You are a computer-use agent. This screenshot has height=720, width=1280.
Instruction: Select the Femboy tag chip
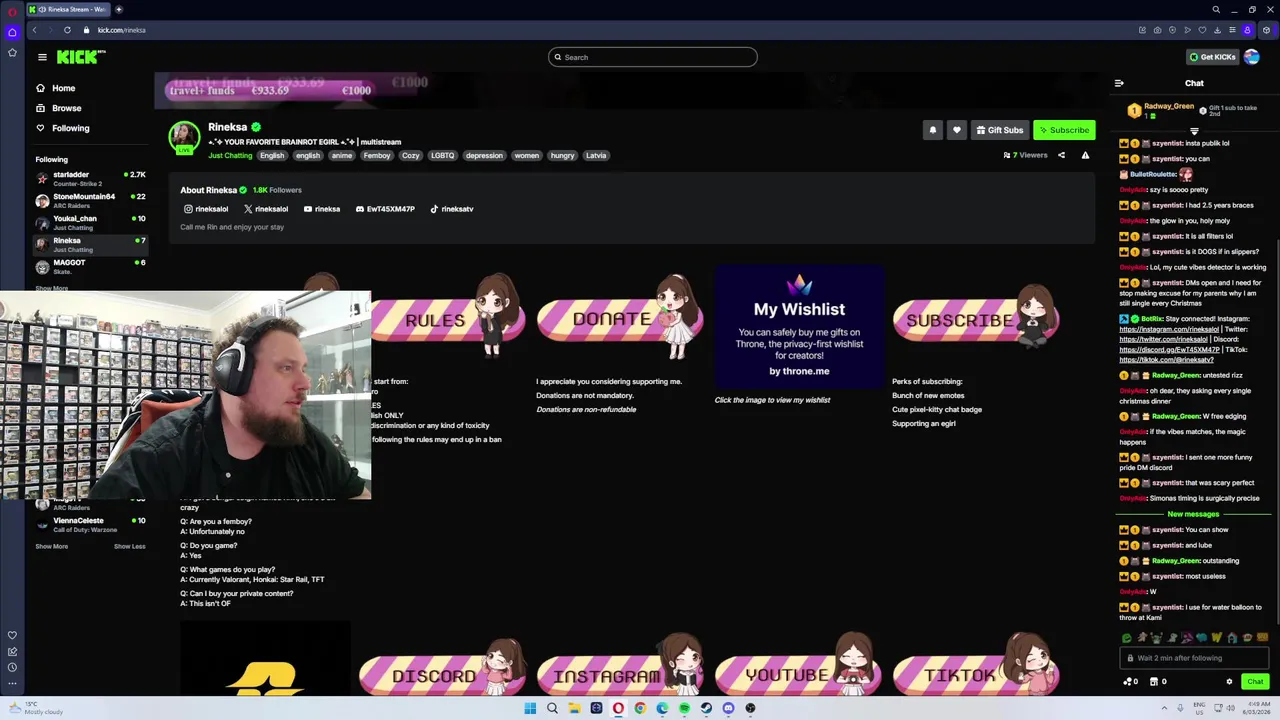coord(377,156)
